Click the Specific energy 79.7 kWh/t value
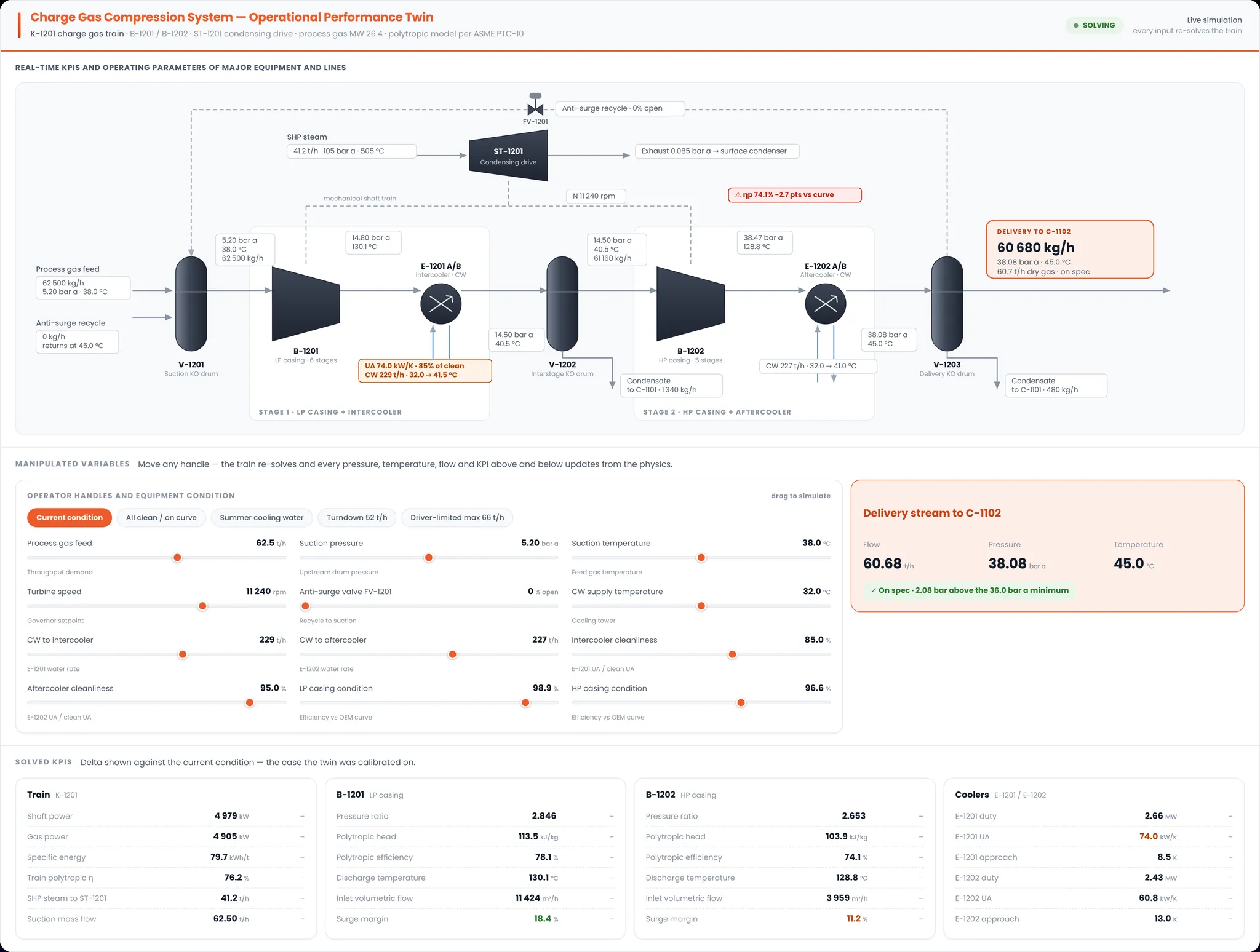 [229, 857]
